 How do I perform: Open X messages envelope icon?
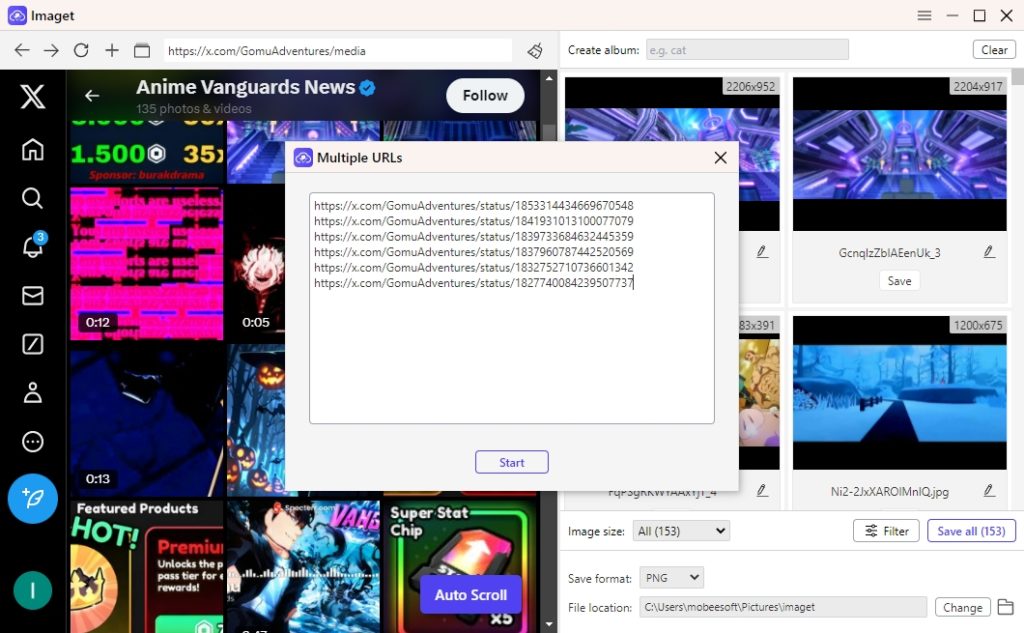[33, 296]
